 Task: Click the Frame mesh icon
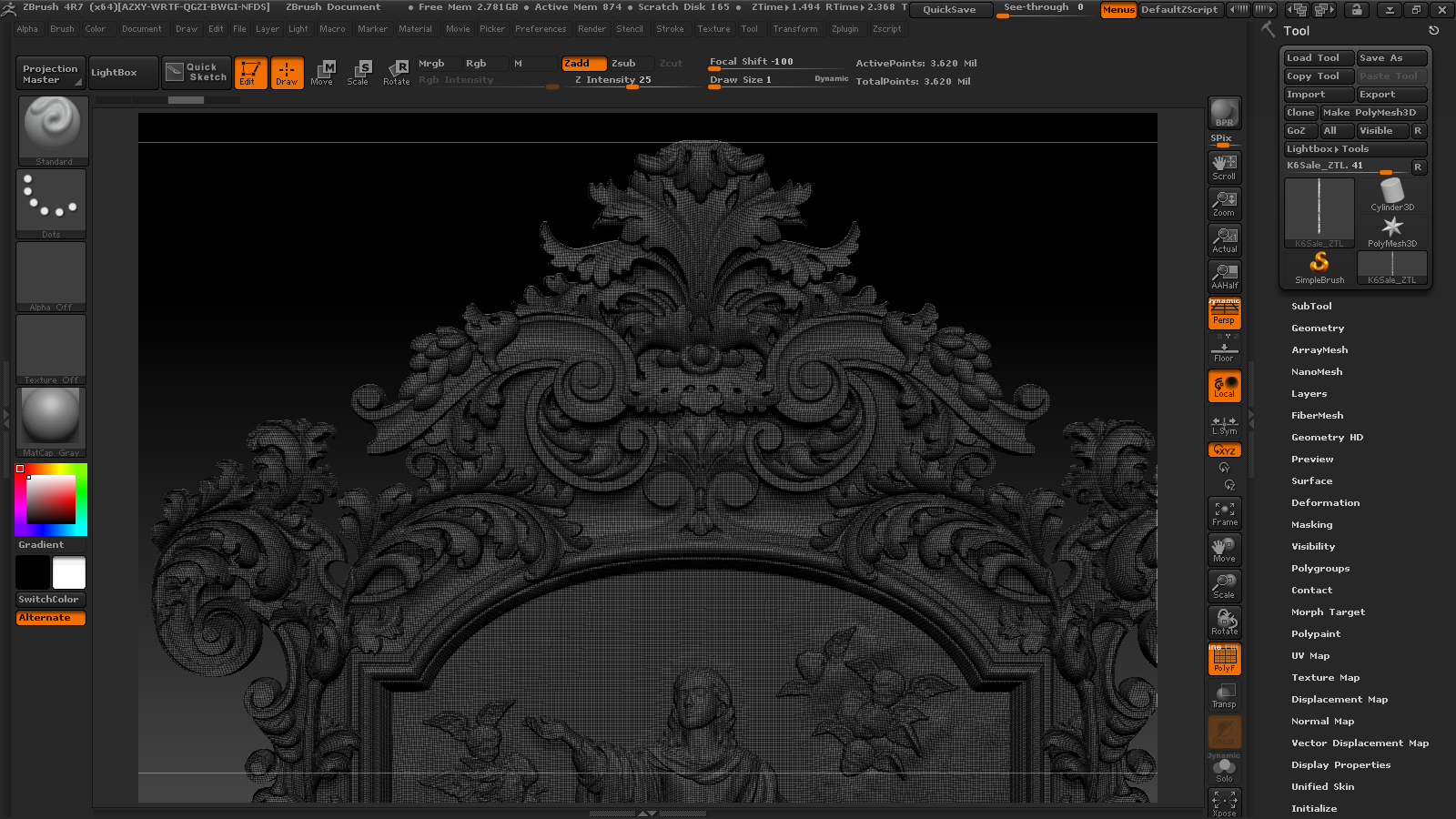1224,513
